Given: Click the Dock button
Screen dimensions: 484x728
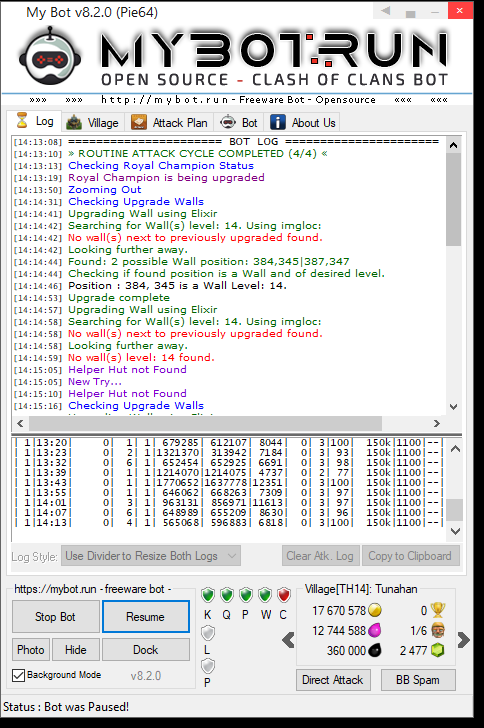Looking at the screenshot, I should pos(146,650).
